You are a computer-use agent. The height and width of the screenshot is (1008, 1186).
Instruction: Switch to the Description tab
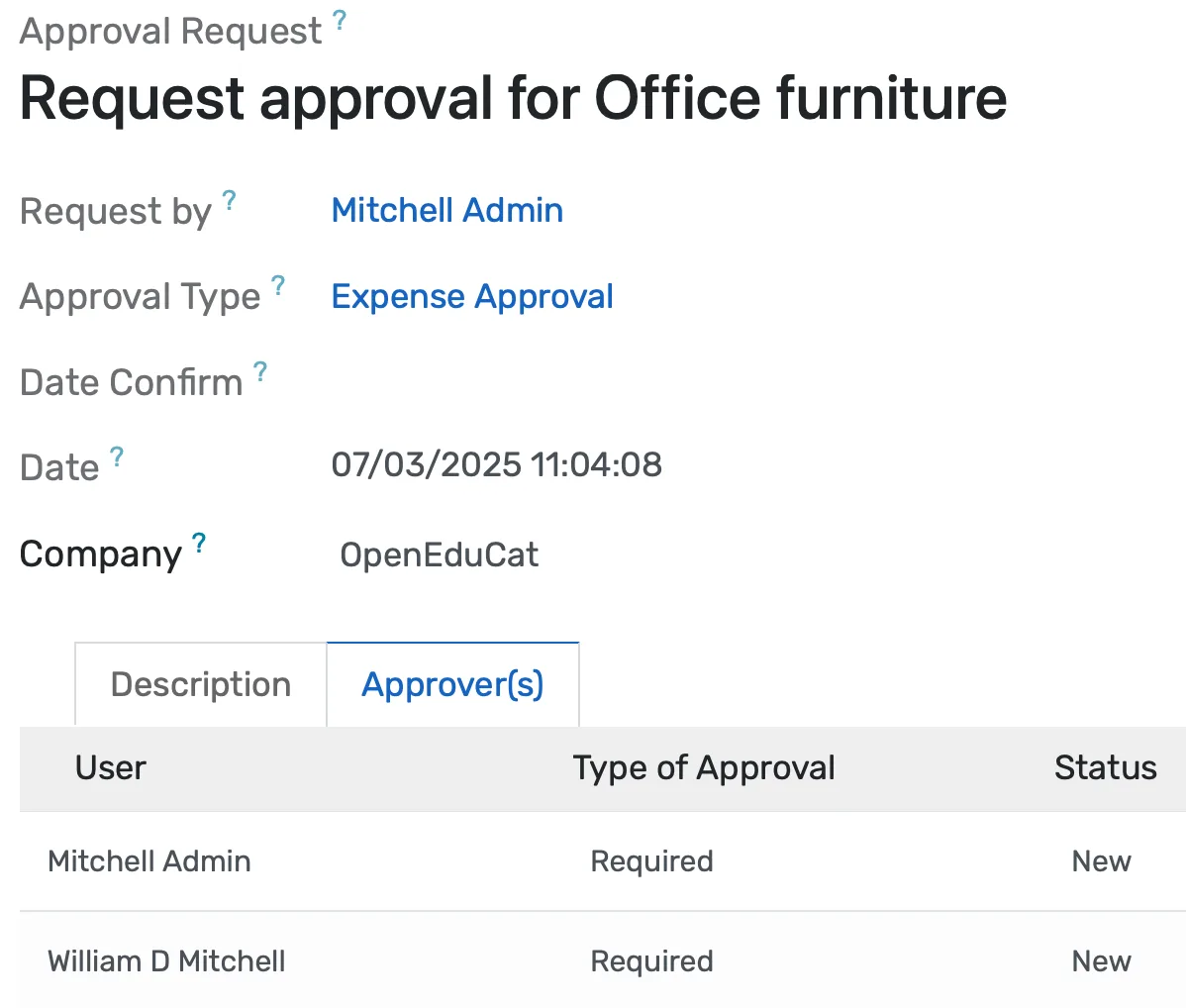[x=200, y=683]
